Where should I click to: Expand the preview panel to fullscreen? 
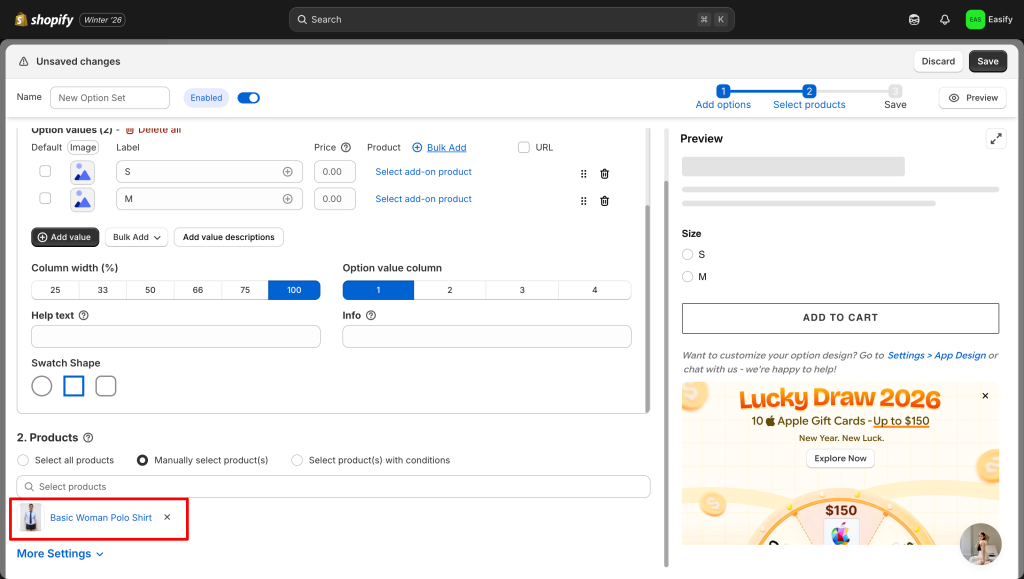[x=995, y=139]
